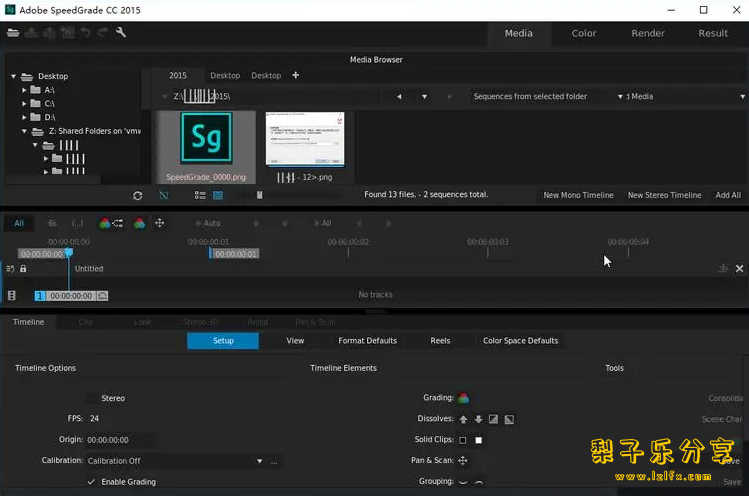749x496 pixels.
Task: Expand the A:\ drive node
Action: 24,90
